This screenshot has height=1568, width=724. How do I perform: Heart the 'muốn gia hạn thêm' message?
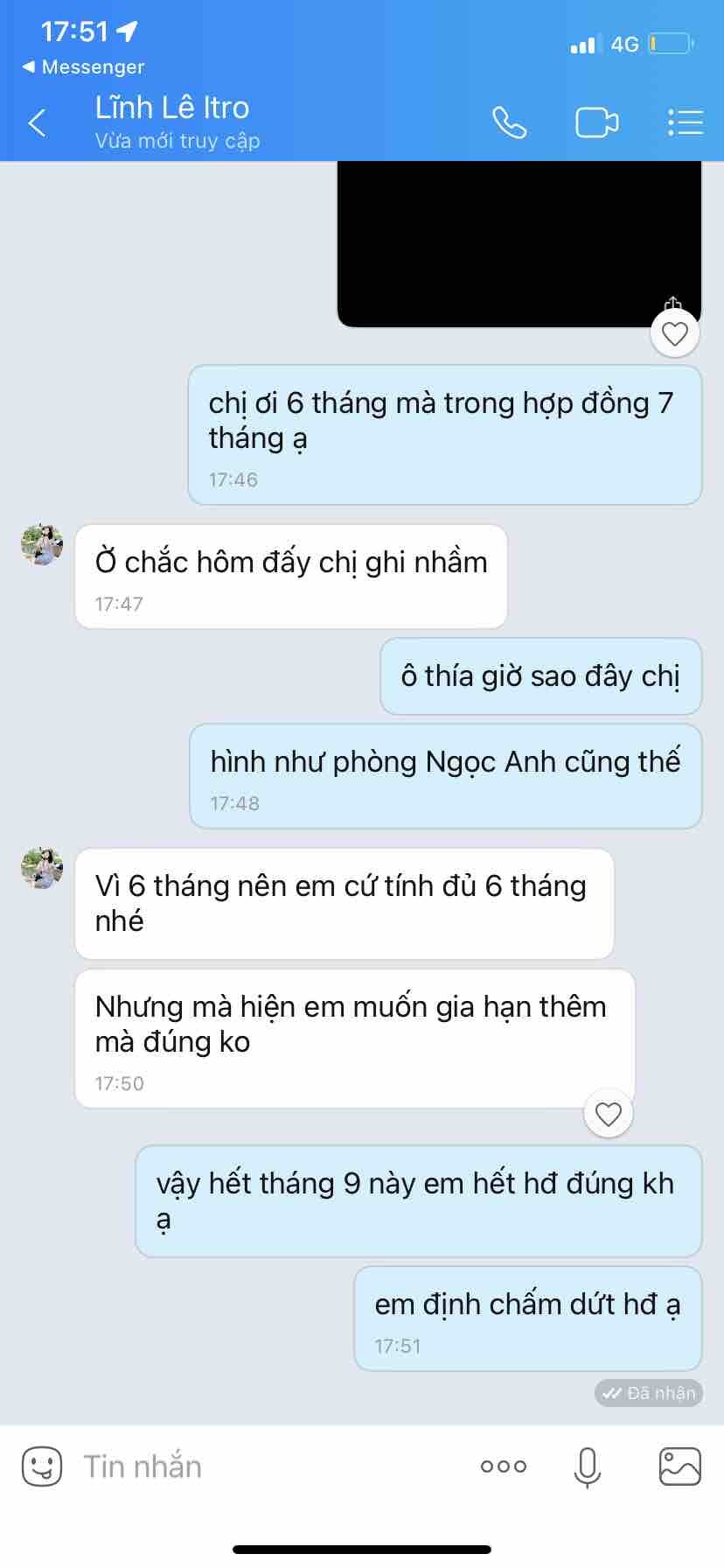[609, 1114]
